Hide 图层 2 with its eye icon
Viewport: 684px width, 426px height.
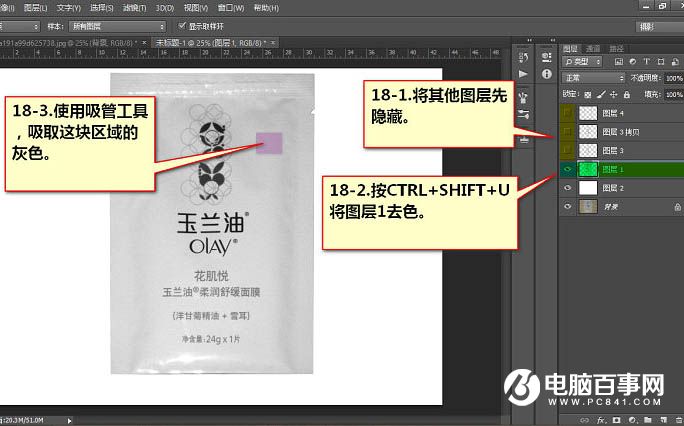pyautogui.click(x=567, y=188)
